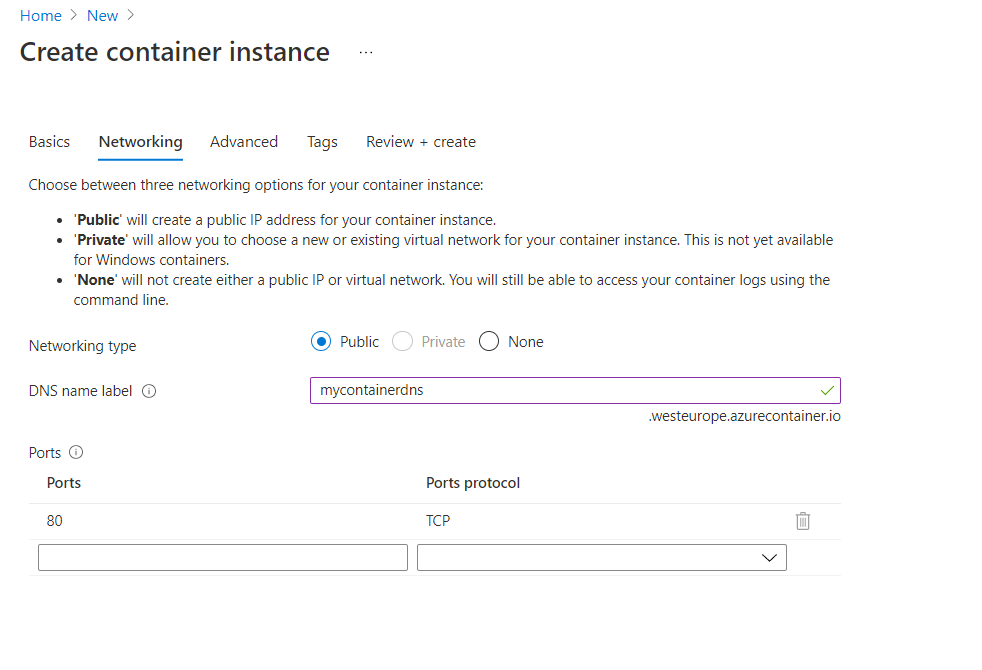Viewport: 982px width, 670px height.
Task: Choose None as networking type
Action: [489, 342]
